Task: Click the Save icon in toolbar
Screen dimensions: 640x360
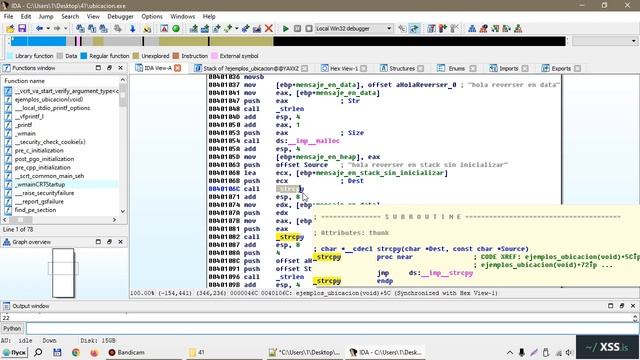Action: coord(22,29)
